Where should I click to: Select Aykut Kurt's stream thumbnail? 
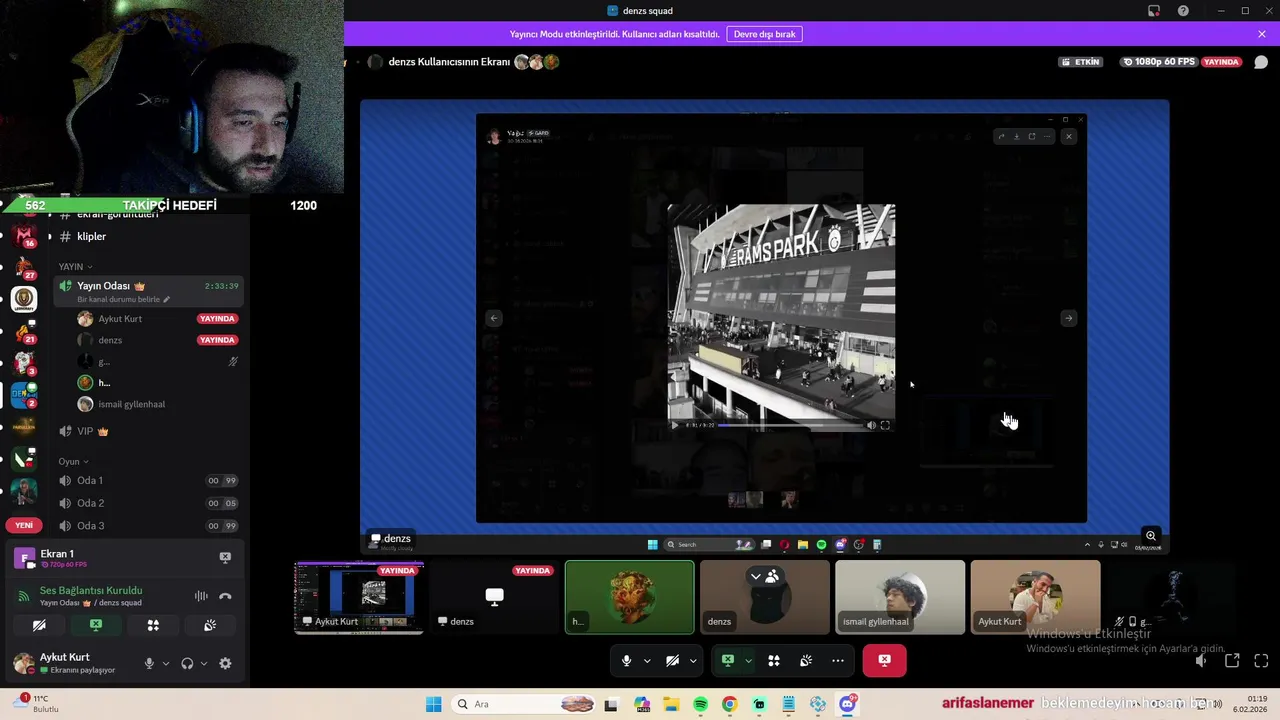tap(359, 598)
